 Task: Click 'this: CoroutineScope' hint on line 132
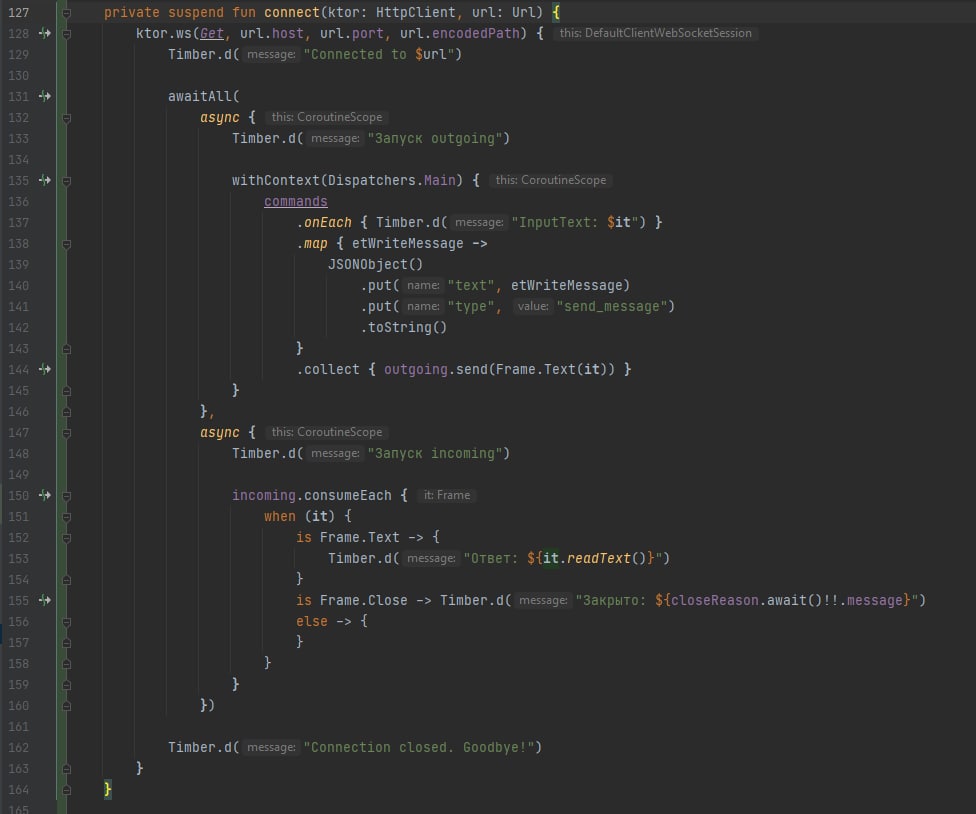tap(327, 117)
